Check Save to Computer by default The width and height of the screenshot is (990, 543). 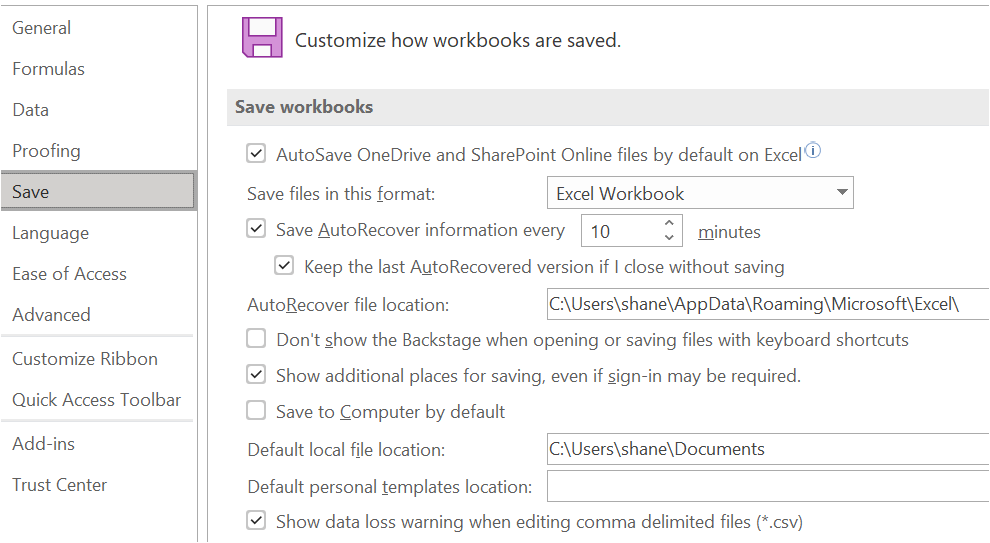(256, 410)
